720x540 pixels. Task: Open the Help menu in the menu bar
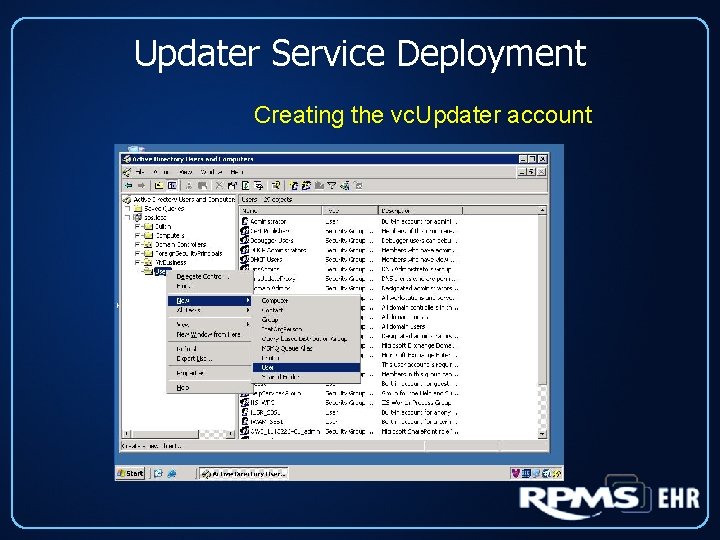(237, 172)
